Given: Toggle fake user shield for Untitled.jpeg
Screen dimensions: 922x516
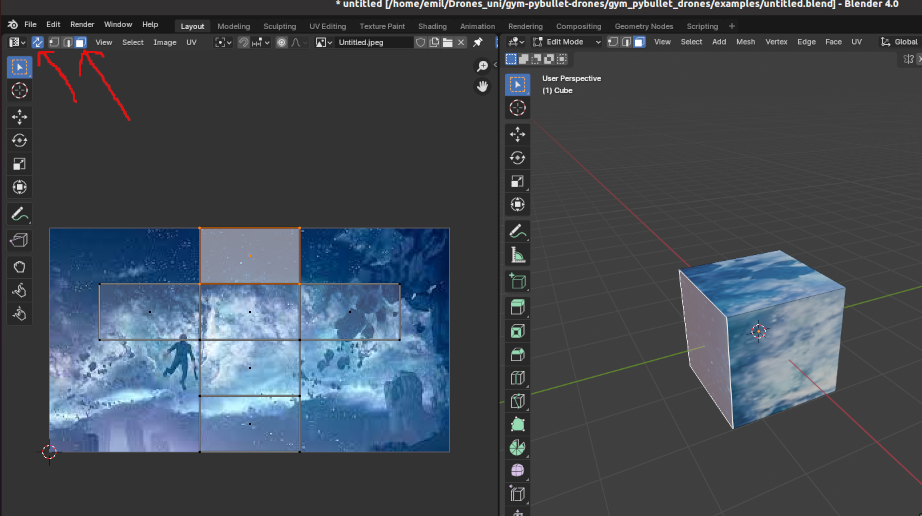Looking at the screenshot, I should (420, 42).
